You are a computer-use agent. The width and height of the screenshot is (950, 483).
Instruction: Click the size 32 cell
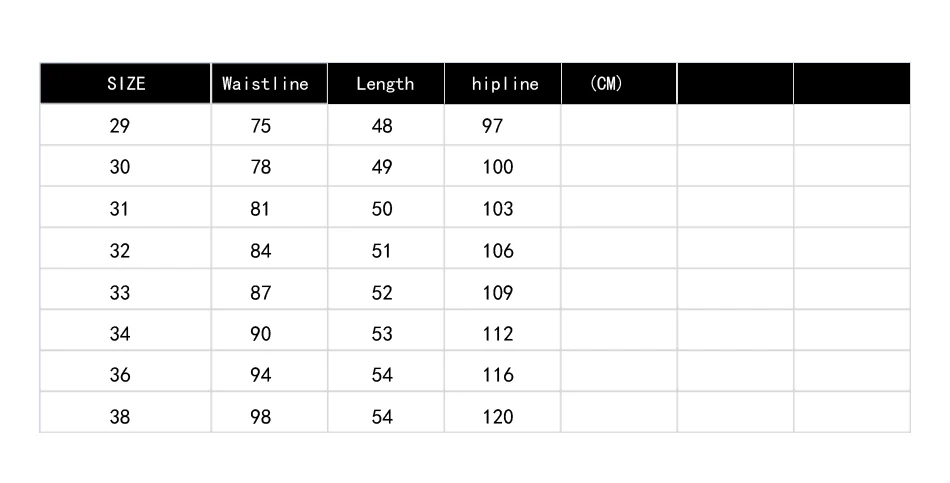(120, 251)
